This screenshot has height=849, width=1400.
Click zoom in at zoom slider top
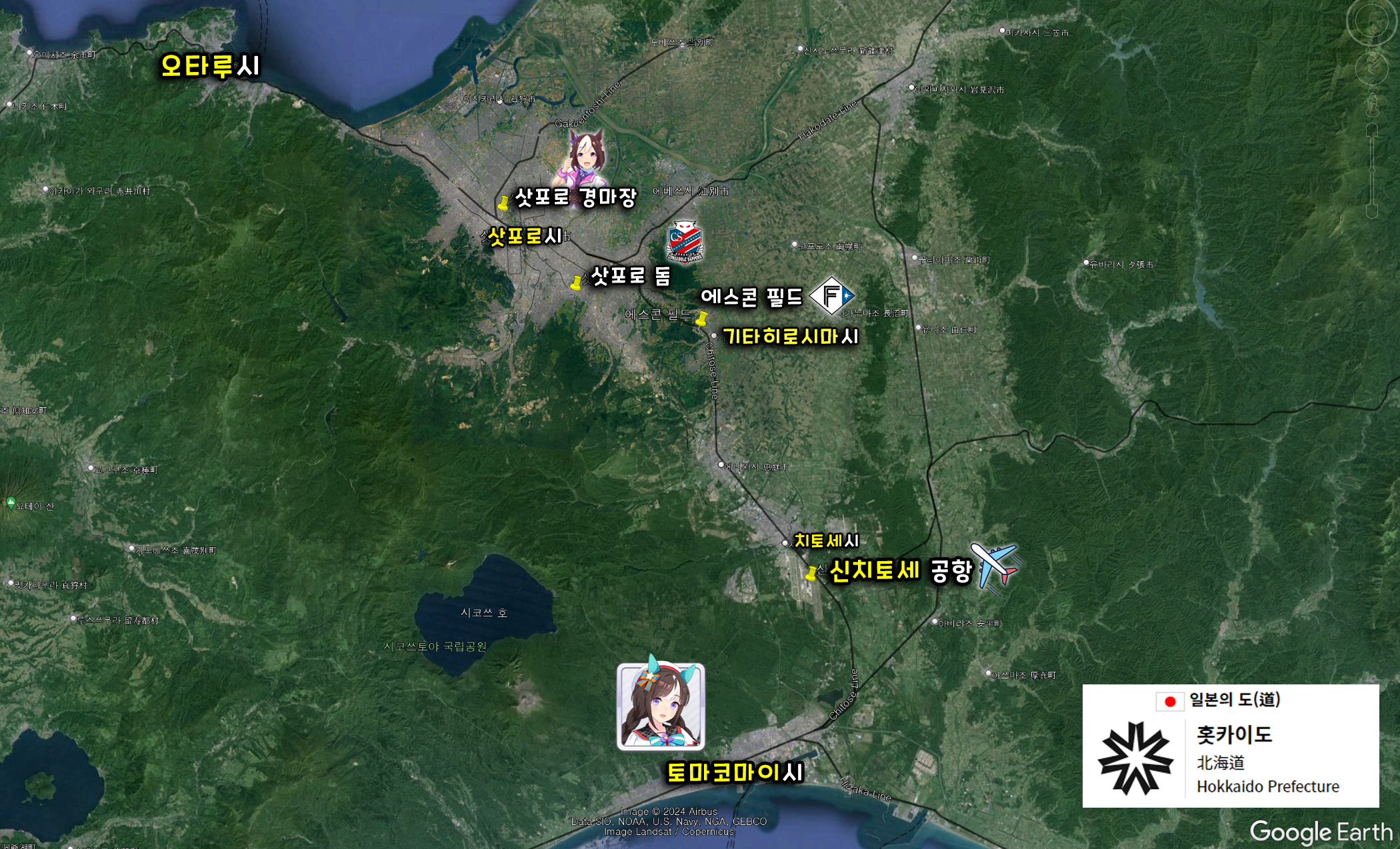point(1371,129)
